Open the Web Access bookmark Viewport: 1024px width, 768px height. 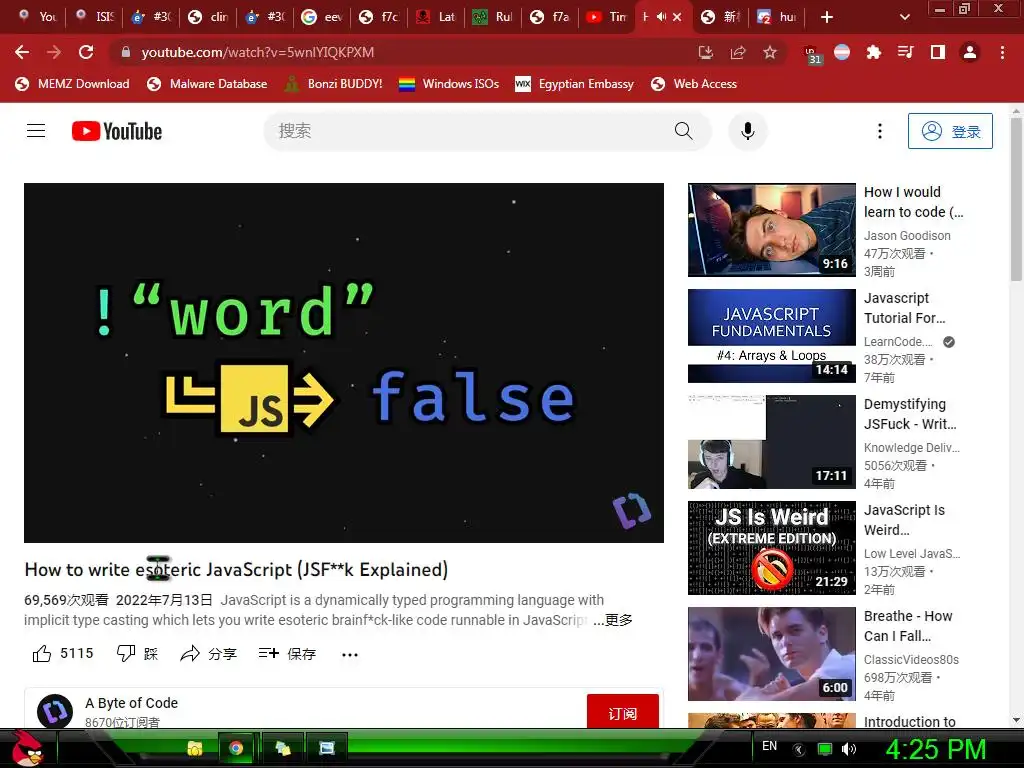point(694,84)
